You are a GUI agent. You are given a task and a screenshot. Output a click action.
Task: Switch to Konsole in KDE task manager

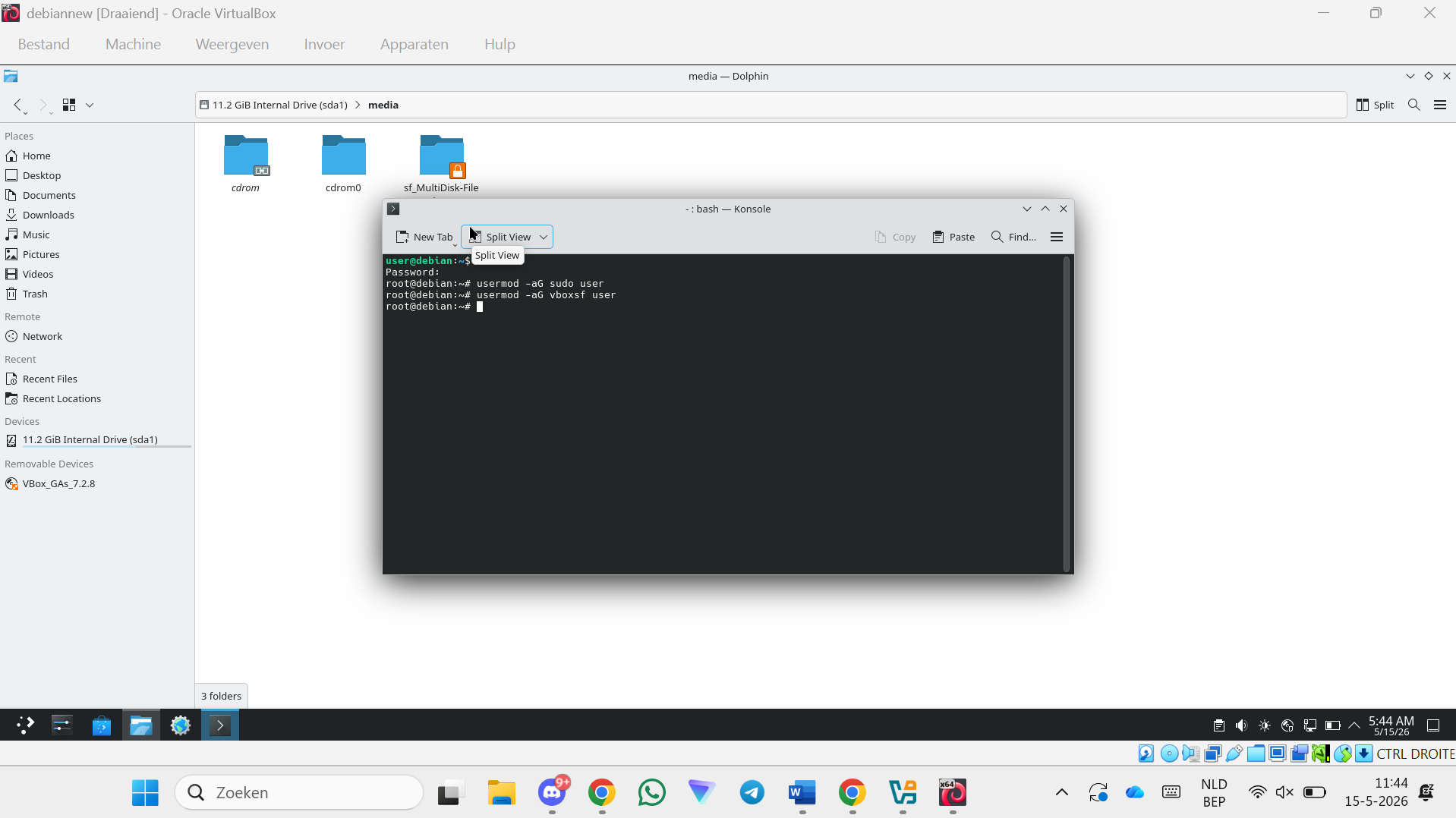pyautogui.click(x=220, y=725)
